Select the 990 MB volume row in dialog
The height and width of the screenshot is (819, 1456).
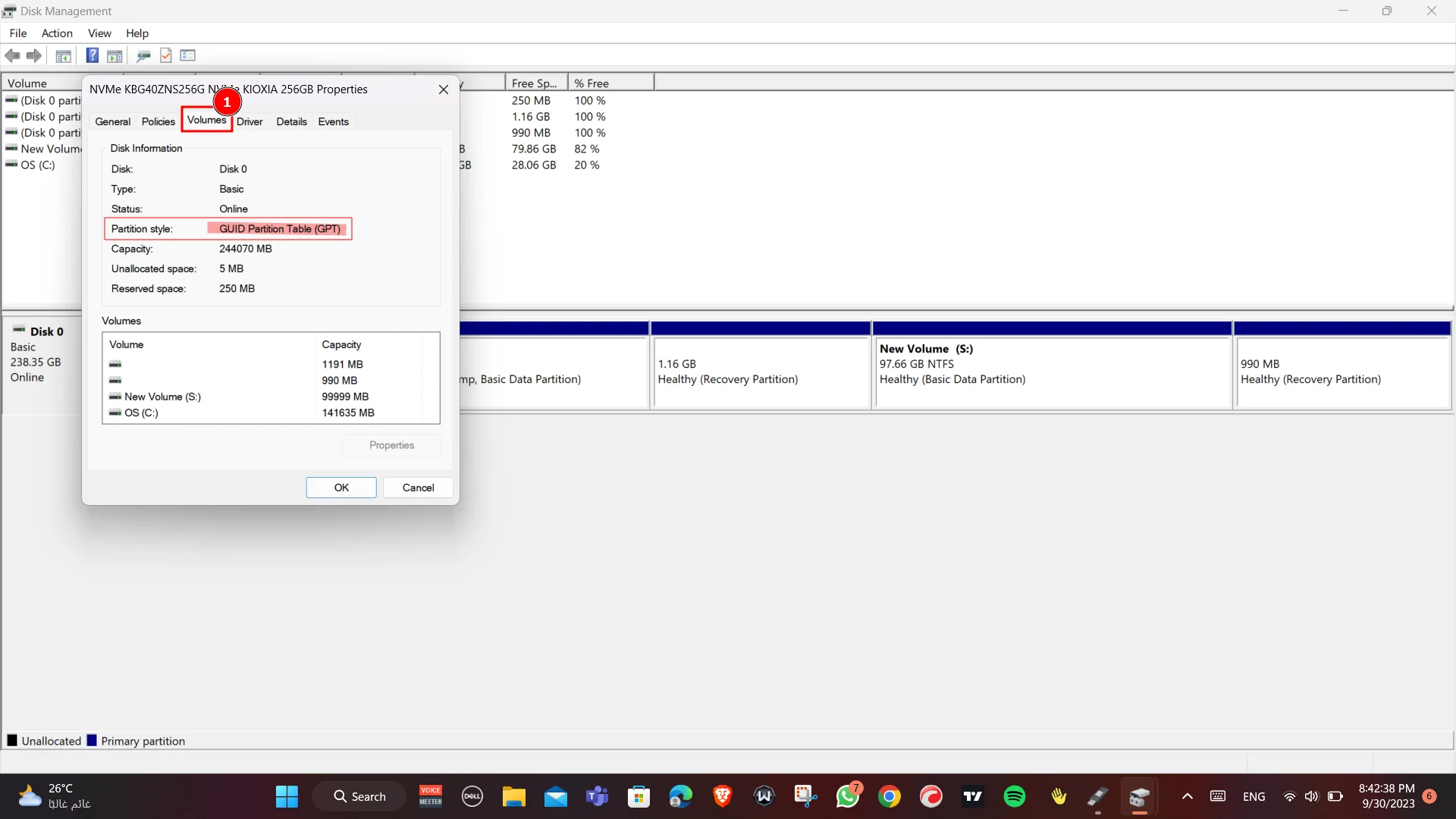coord(270,381)
